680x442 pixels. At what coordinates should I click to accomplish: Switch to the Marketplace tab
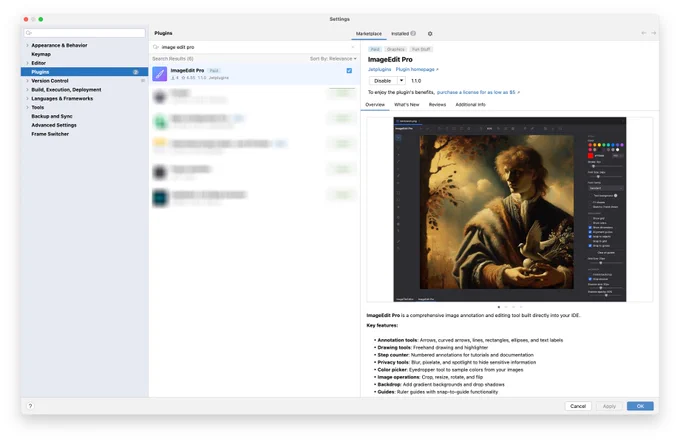click(369, 33)
